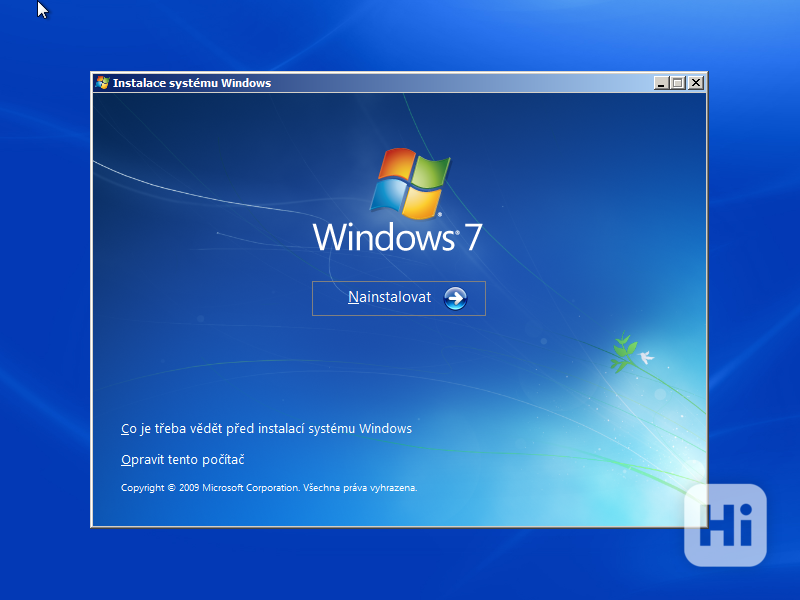Select the 'Opravit tento počítač' link

click(183, 460)
